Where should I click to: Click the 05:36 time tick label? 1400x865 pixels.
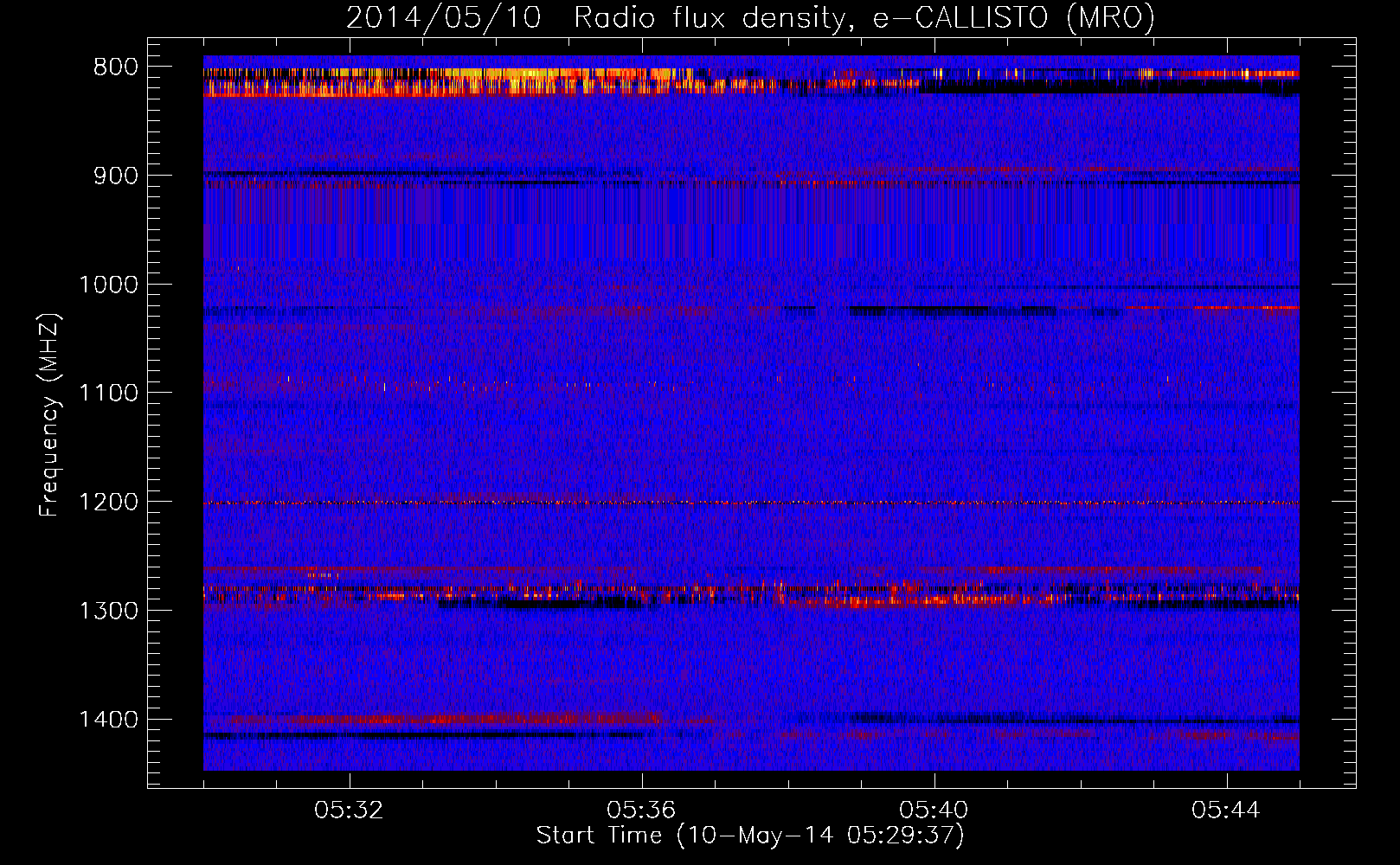[641, 811]
